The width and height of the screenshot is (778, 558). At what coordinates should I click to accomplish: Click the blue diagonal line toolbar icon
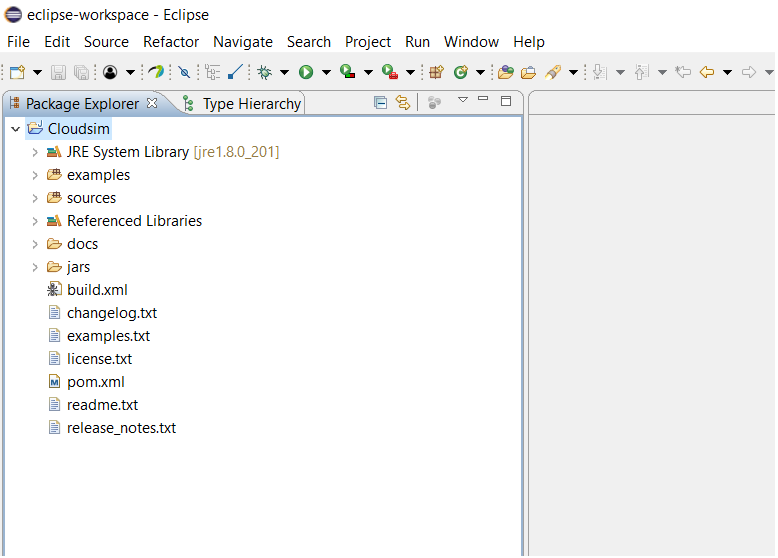pyautogui.click(x=235, y=72)
